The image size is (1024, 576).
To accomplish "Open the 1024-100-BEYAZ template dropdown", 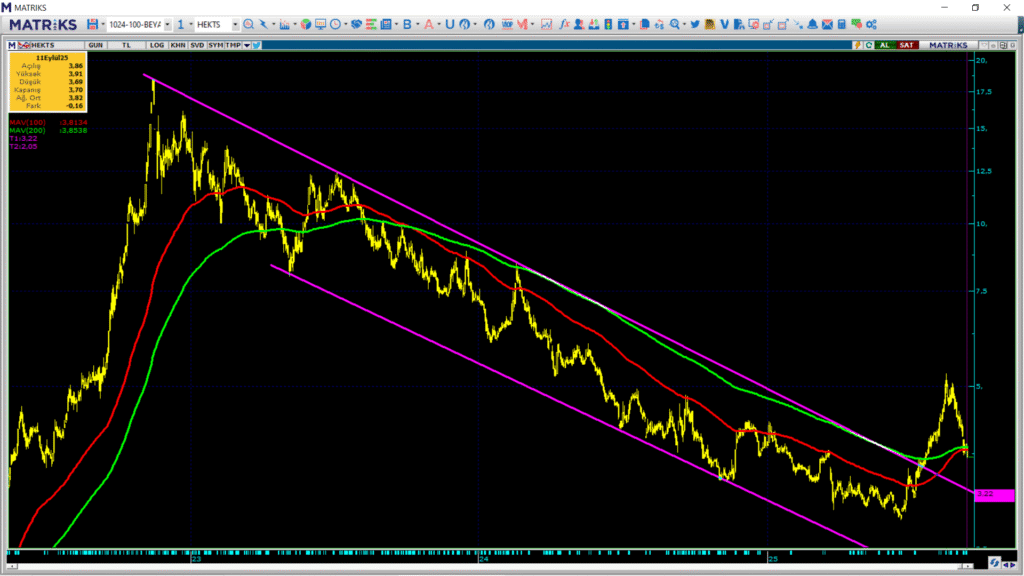I will tap(166, 24).
